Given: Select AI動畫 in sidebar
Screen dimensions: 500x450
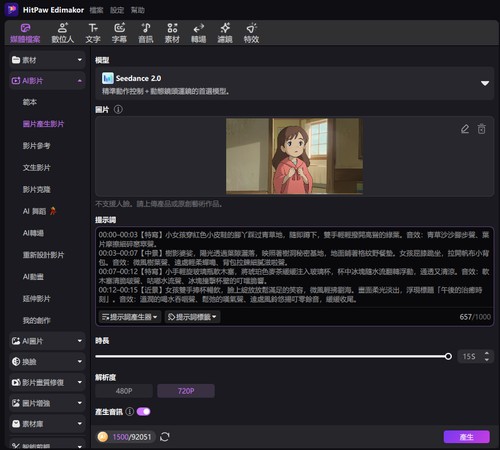Looking at the screenshot, I should [33, 277].
